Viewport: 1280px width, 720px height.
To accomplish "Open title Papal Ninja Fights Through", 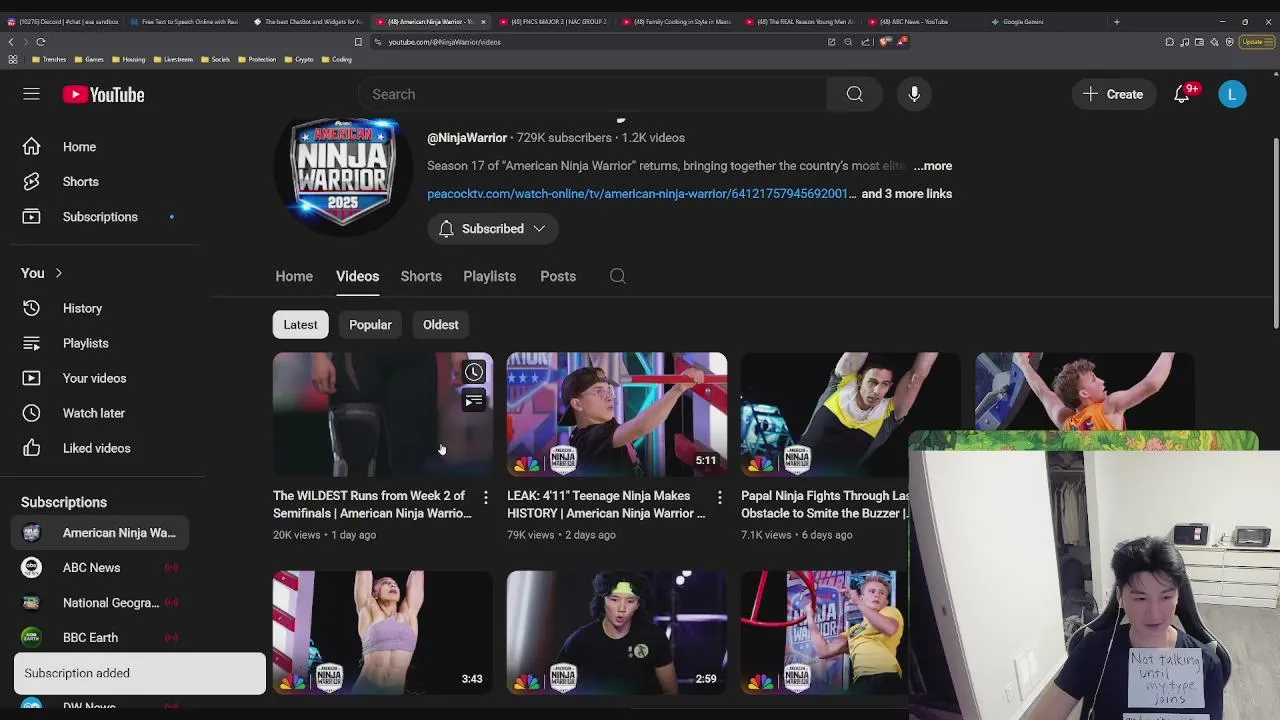I will 826,504.
